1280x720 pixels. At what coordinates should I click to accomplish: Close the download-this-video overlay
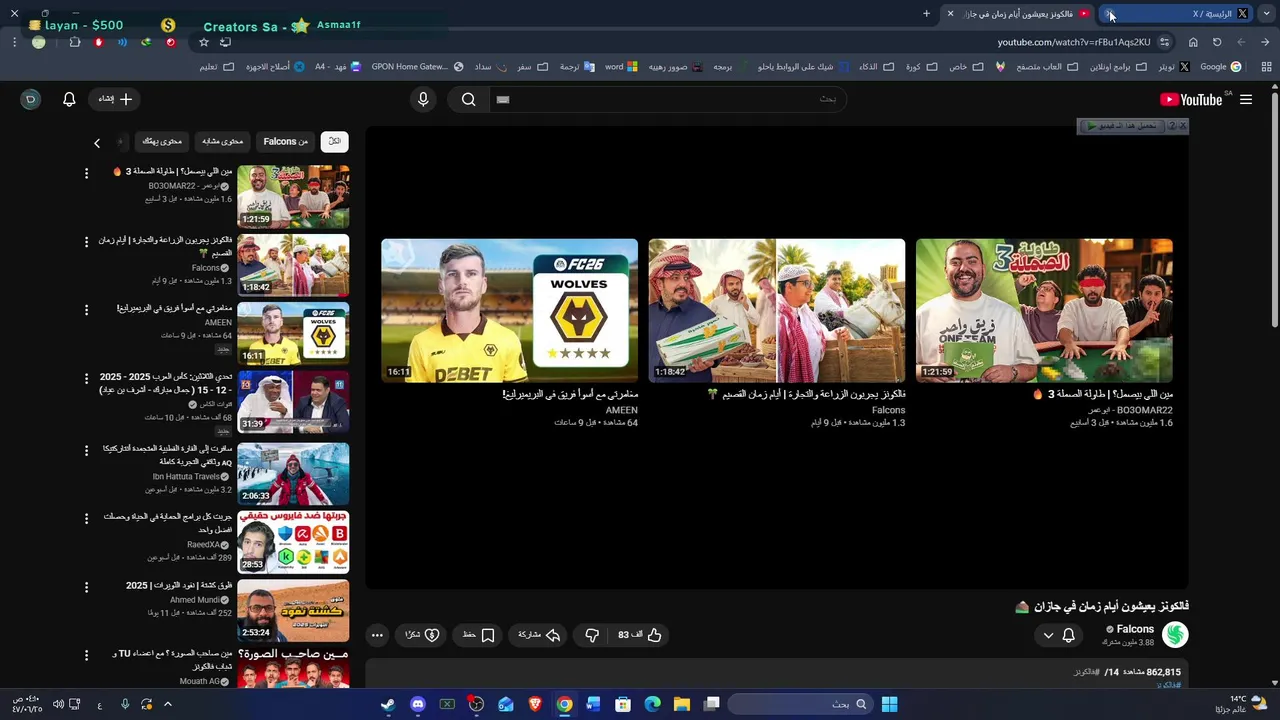pyautogui.click(x=1182, y=126)
